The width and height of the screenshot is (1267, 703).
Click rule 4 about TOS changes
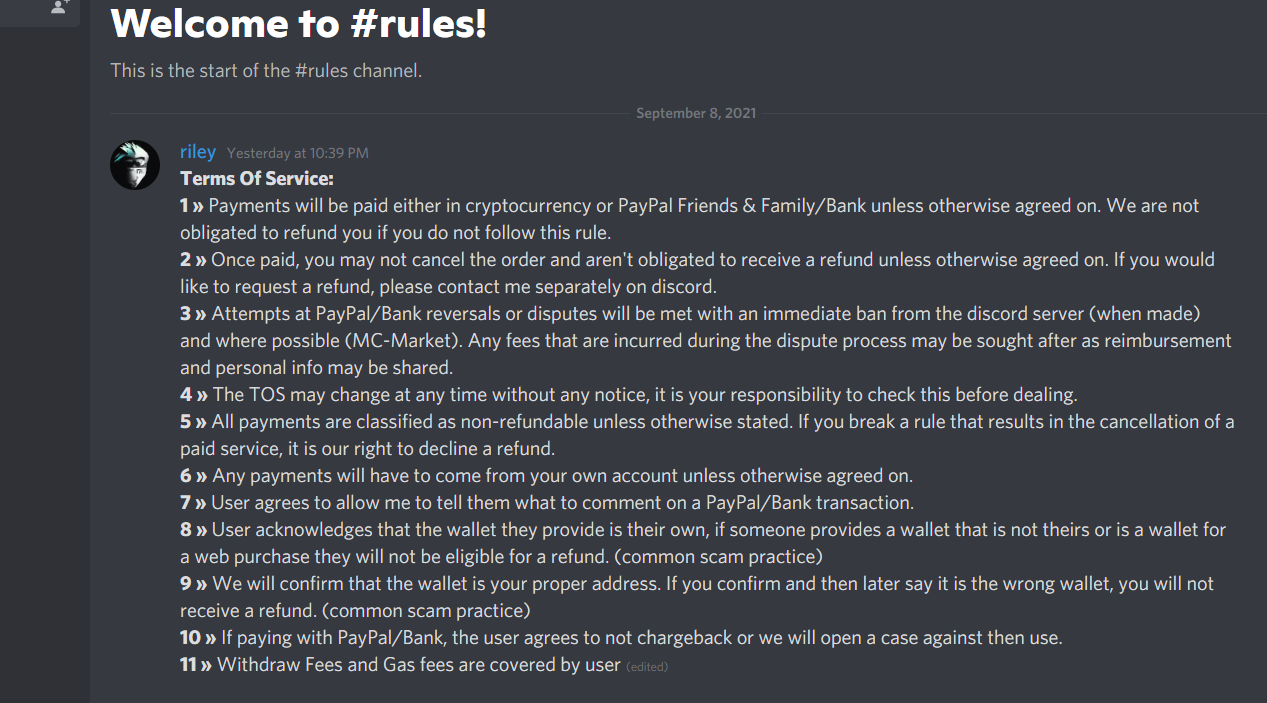(x=629, y=395)
